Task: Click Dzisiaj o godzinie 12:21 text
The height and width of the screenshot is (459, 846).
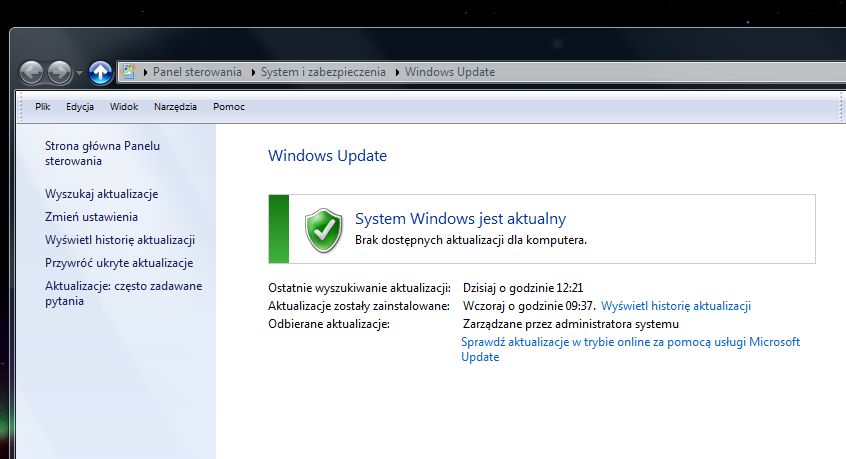Action: [523, 288]
